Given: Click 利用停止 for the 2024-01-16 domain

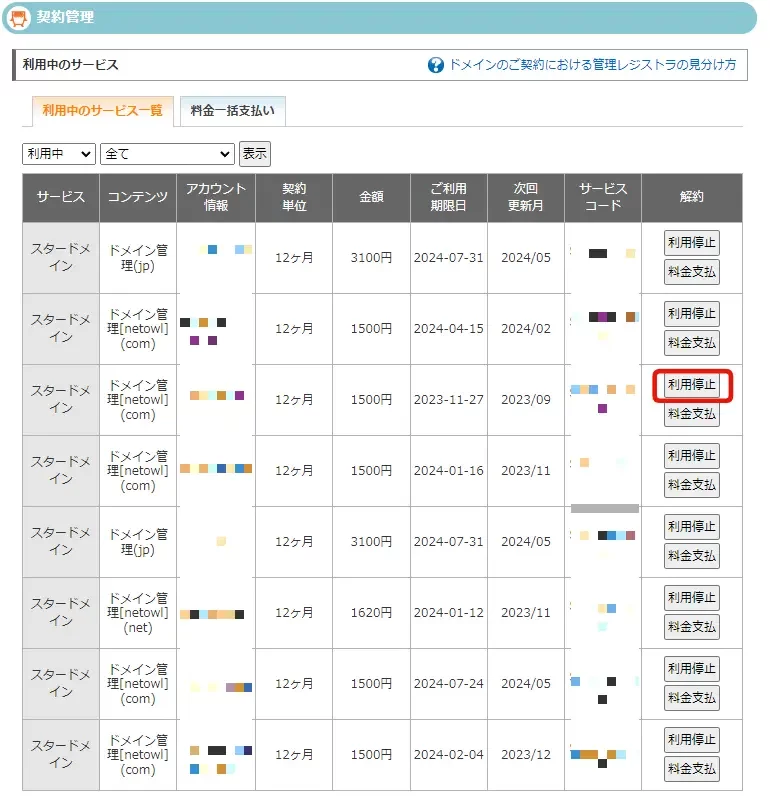Looking at the screenshot, I should click(x=692, y=456).
